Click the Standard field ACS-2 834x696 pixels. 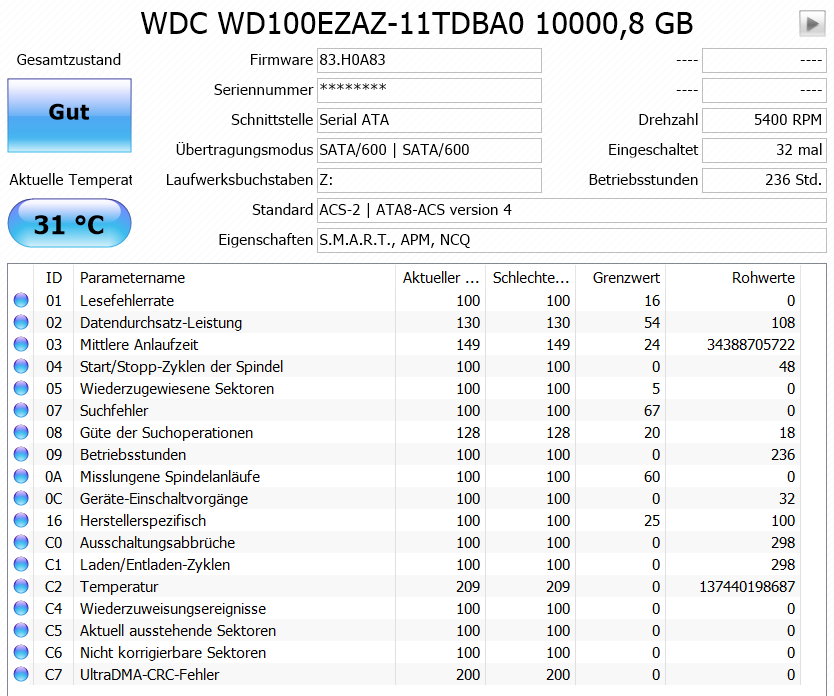[572, 210]
